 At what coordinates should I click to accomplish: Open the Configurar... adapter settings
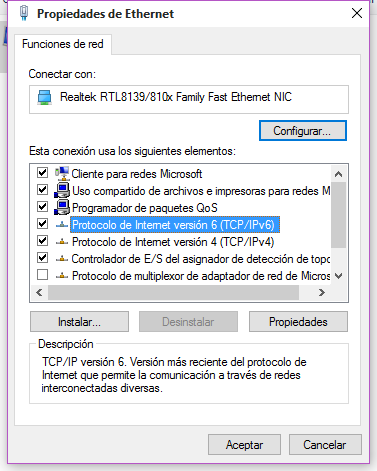pyautogui.click(x=303, y=131)
